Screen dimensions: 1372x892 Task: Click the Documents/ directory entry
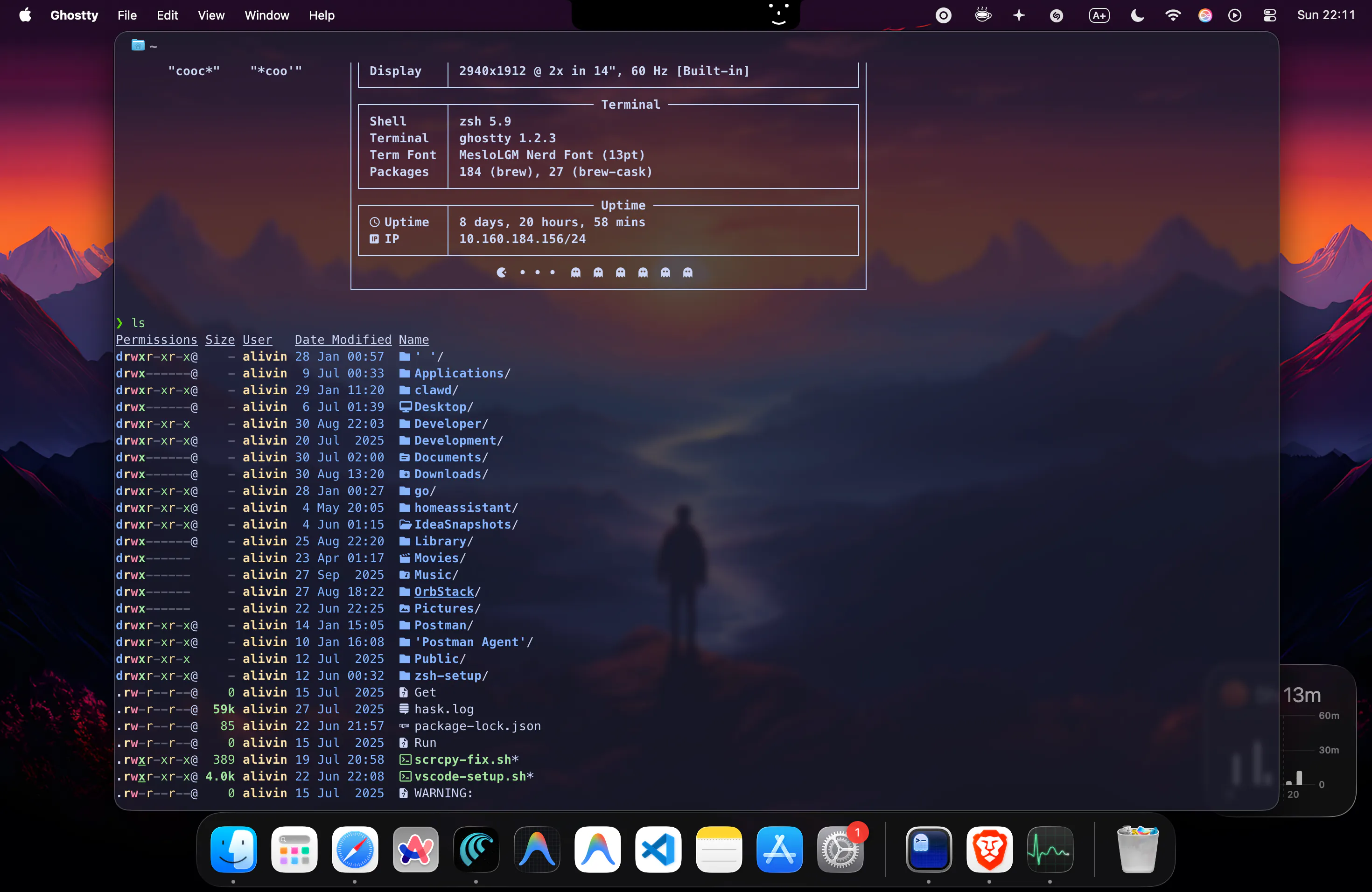451,457
